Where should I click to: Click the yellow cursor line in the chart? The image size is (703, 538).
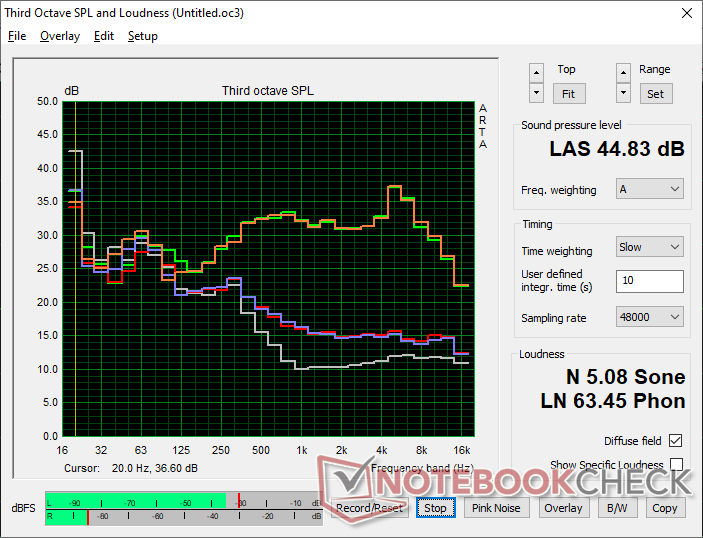coord(75,269)
